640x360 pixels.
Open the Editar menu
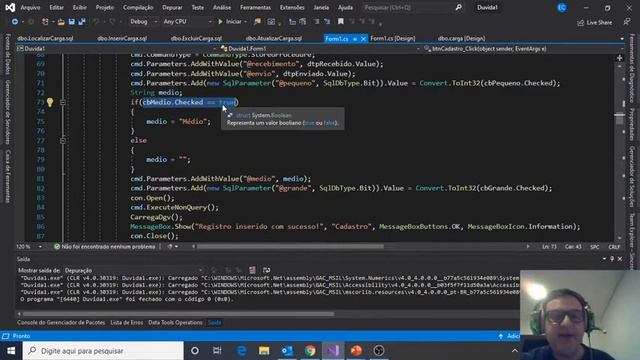56,7
